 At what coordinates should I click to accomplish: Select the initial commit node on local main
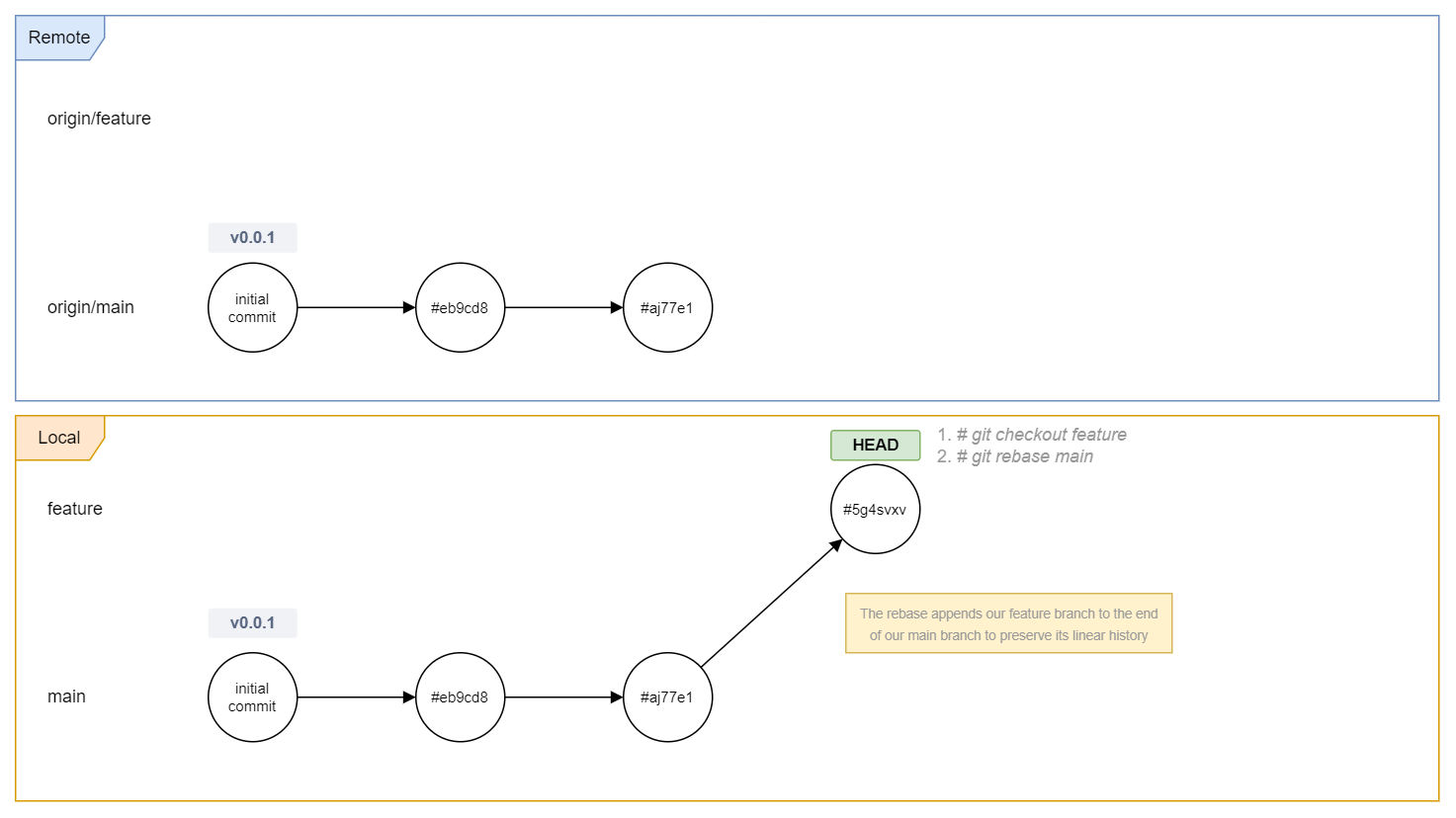[x=252, y=697]
